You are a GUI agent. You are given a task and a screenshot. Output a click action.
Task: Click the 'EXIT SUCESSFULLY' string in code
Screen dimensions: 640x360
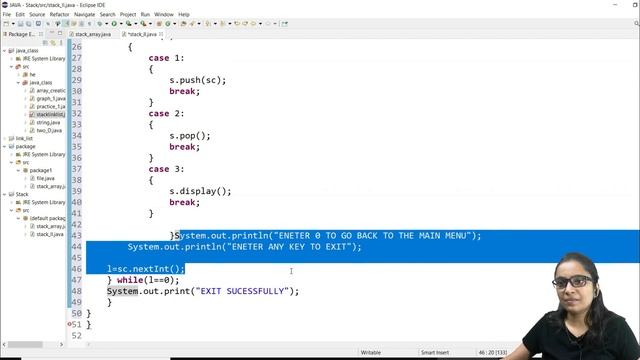[242, 291]
